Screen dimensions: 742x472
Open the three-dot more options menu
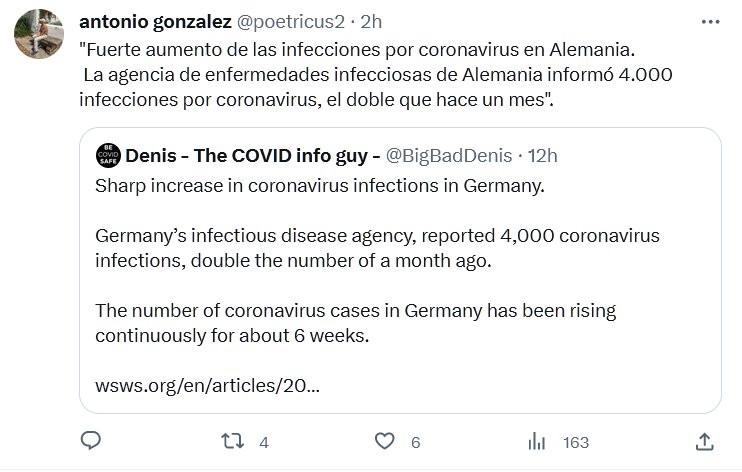pyautogui.click(x=711, y=21)
